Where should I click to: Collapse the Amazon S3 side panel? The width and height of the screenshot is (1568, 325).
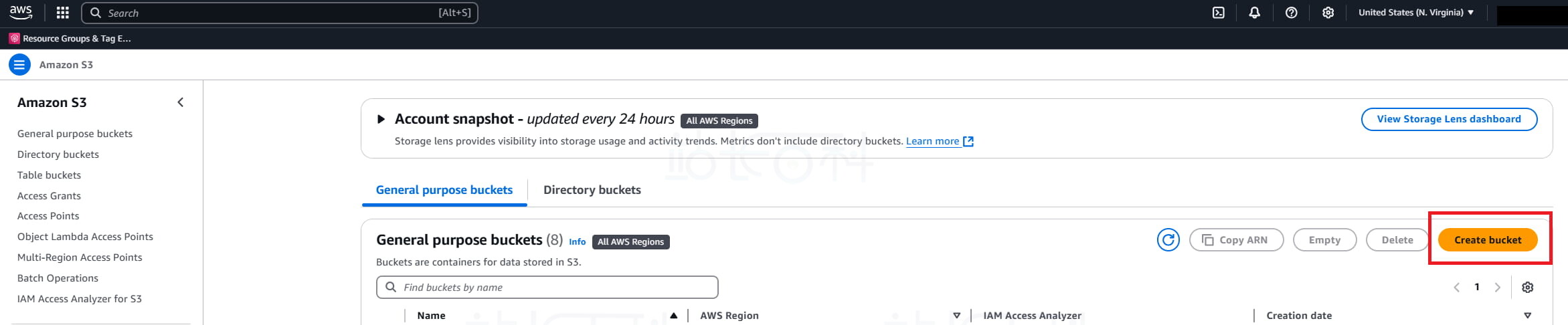[x=180, y=102]
